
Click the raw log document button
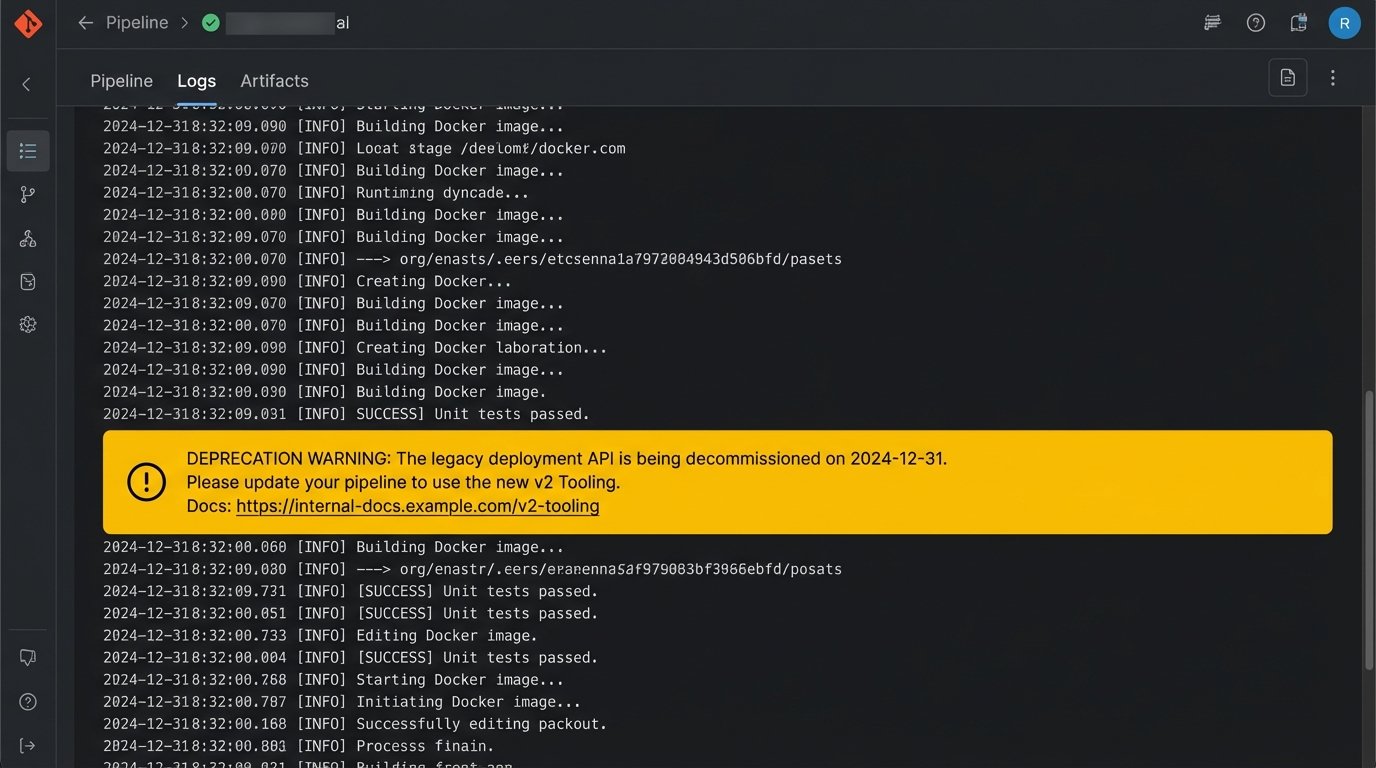[1288, 78]
